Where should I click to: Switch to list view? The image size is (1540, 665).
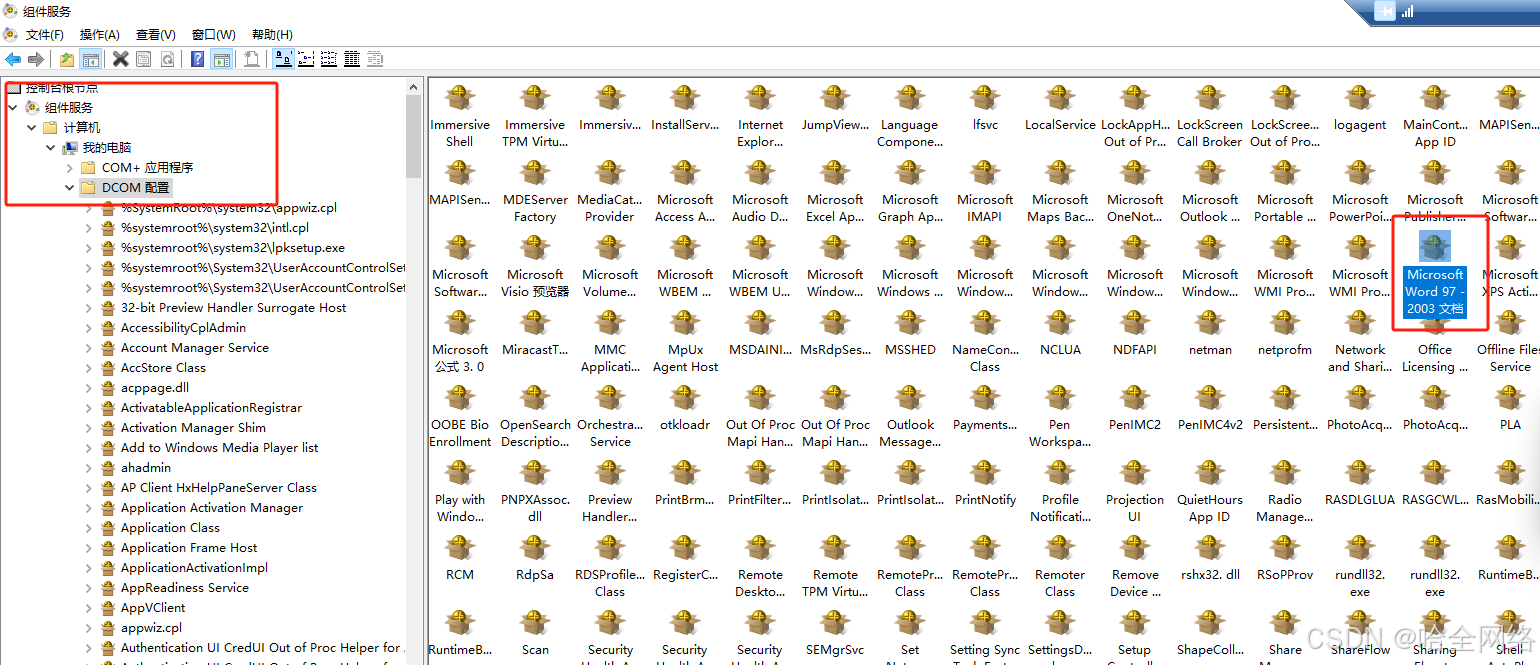(329, 59)
